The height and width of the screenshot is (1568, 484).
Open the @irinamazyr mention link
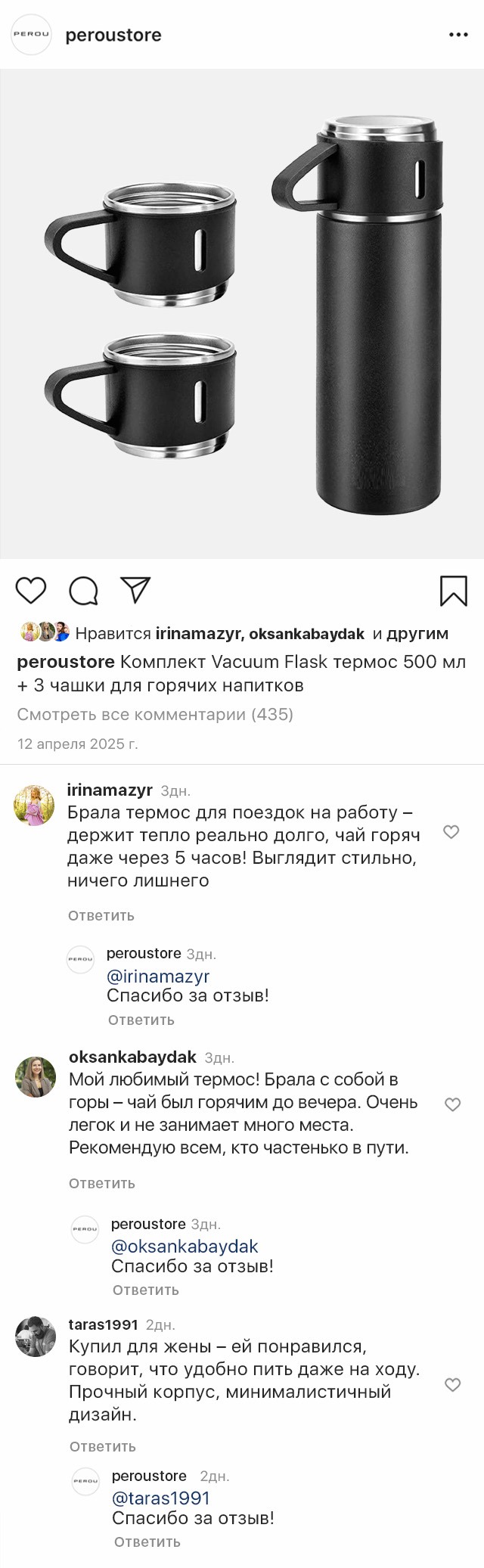coord(158,977)
